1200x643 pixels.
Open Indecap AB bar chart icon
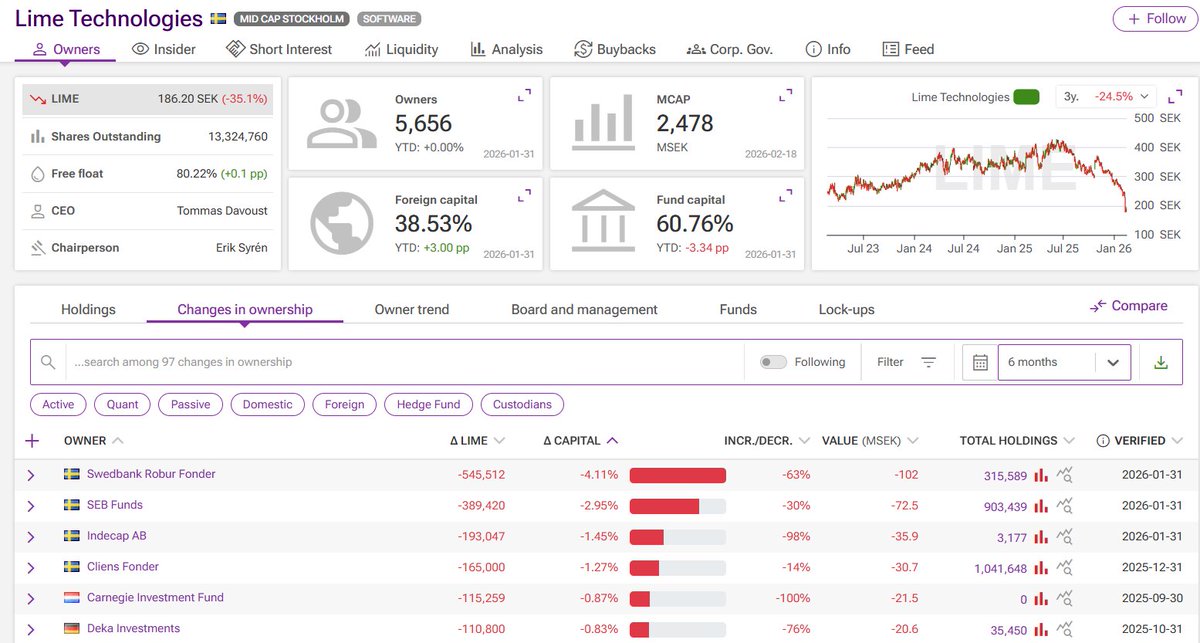click(1041, 537)
